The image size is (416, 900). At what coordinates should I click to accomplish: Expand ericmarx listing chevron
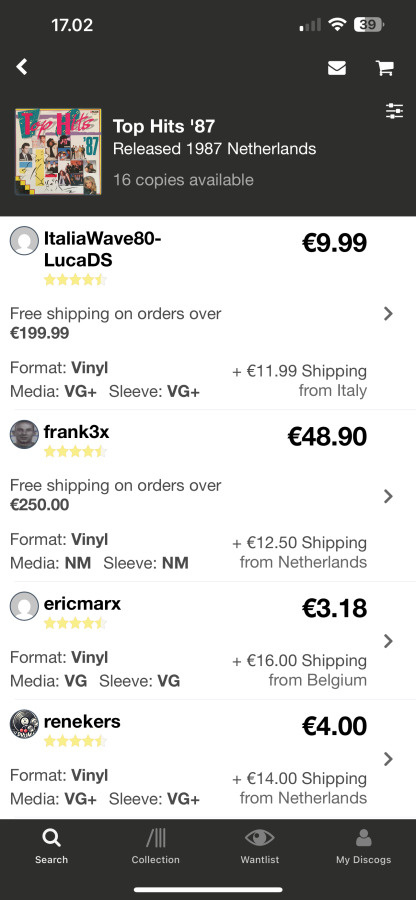pyautogui.click(x=388, y=641)
